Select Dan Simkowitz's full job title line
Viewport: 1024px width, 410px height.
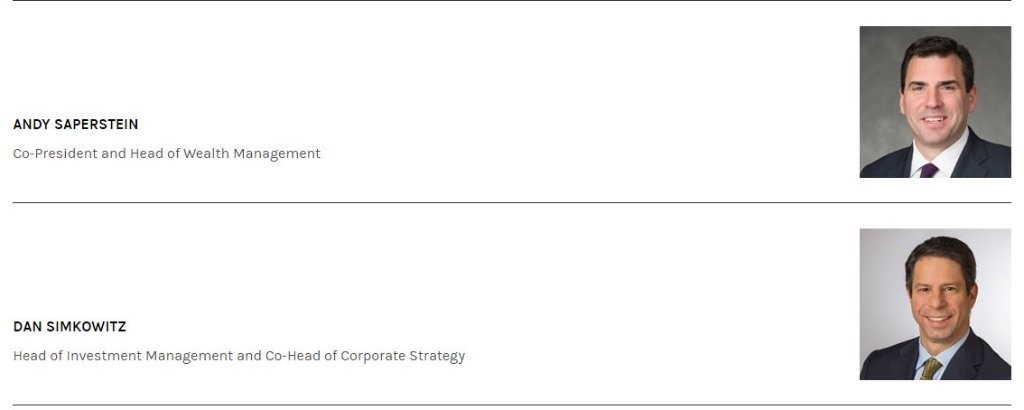(239, 356)
